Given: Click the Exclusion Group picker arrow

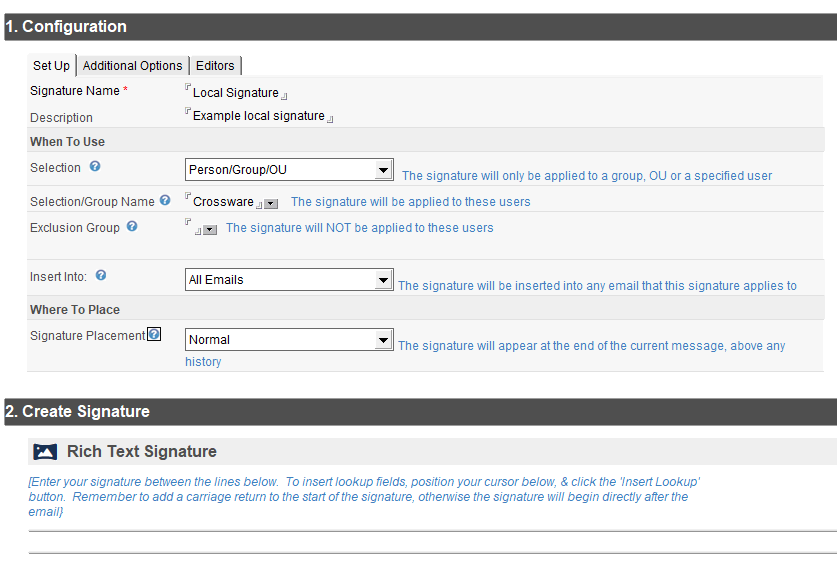Looking at the screenshot, I should (210, 230).
